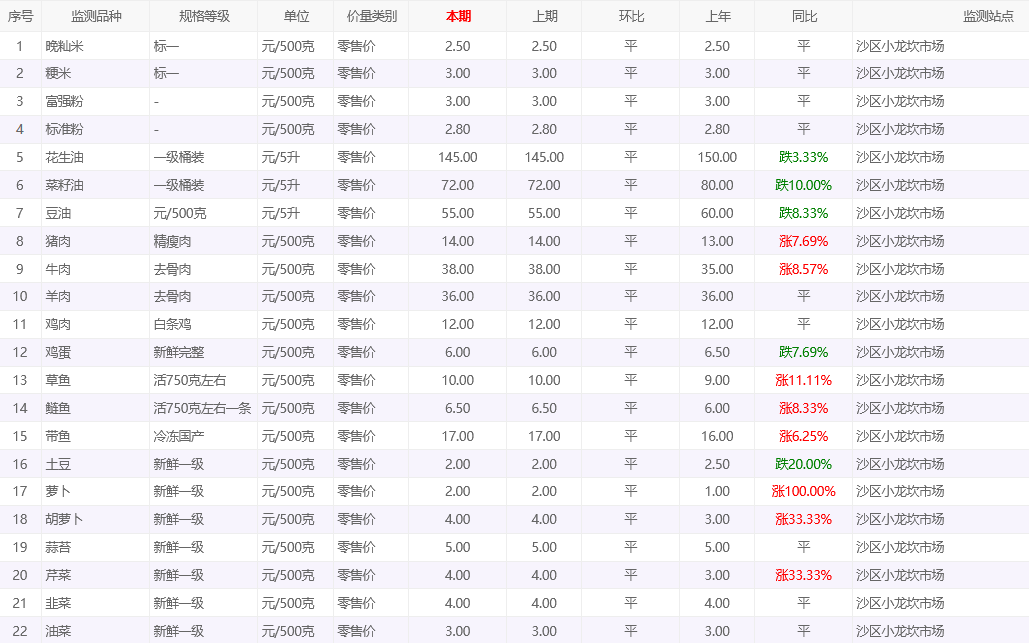The height and width of the screenshot is (643, 1029).
Task: Click the 同比 column header
Action: tap(803, 16)
